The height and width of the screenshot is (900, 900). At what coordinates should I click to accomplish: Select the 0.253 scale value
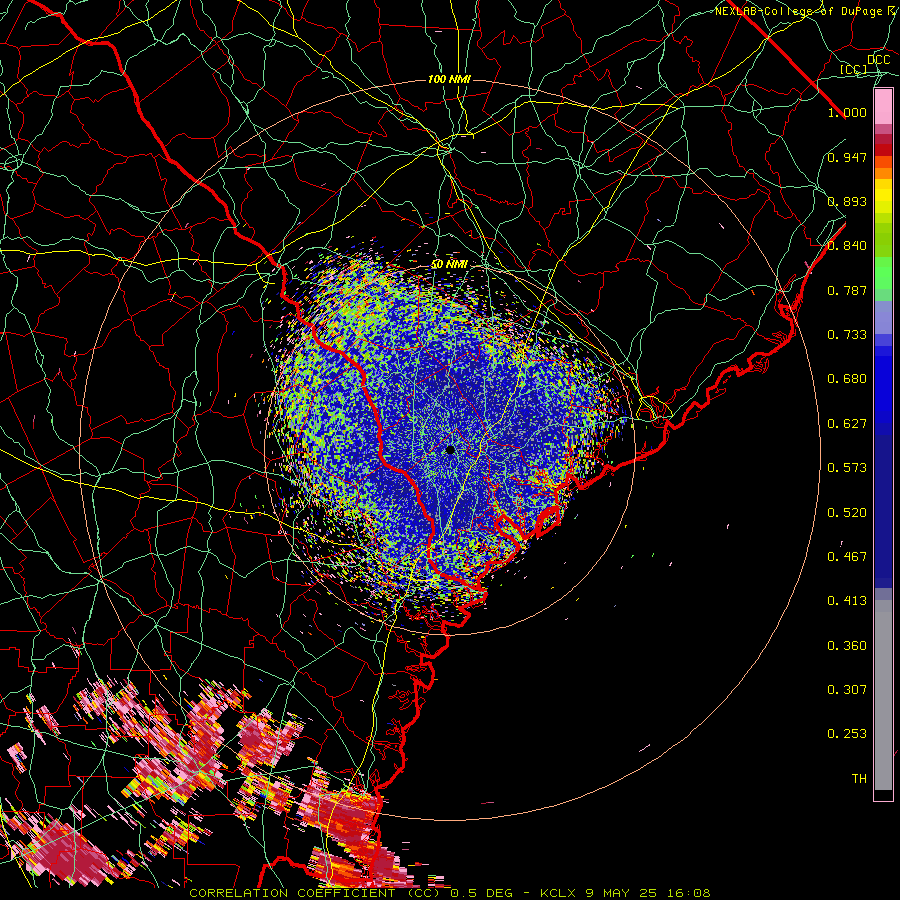(847, 734)
